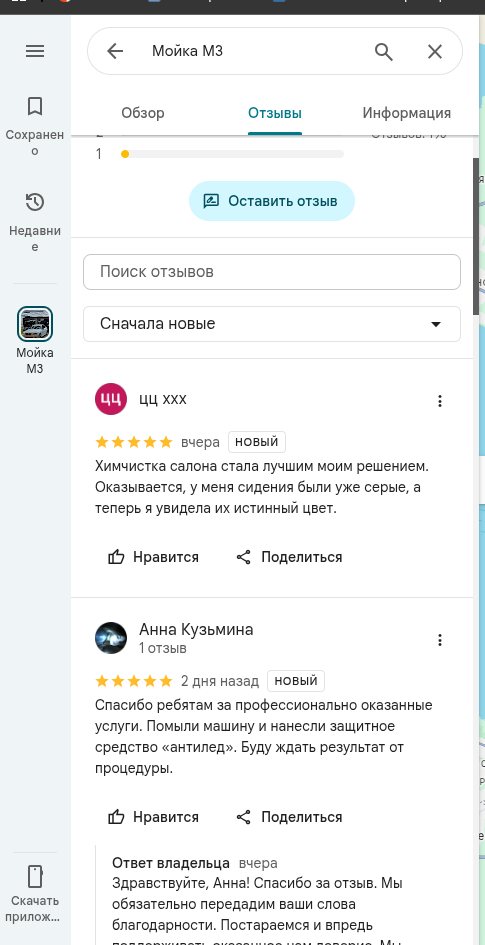Click the '2 дня назад' date text

pos(220,682)
